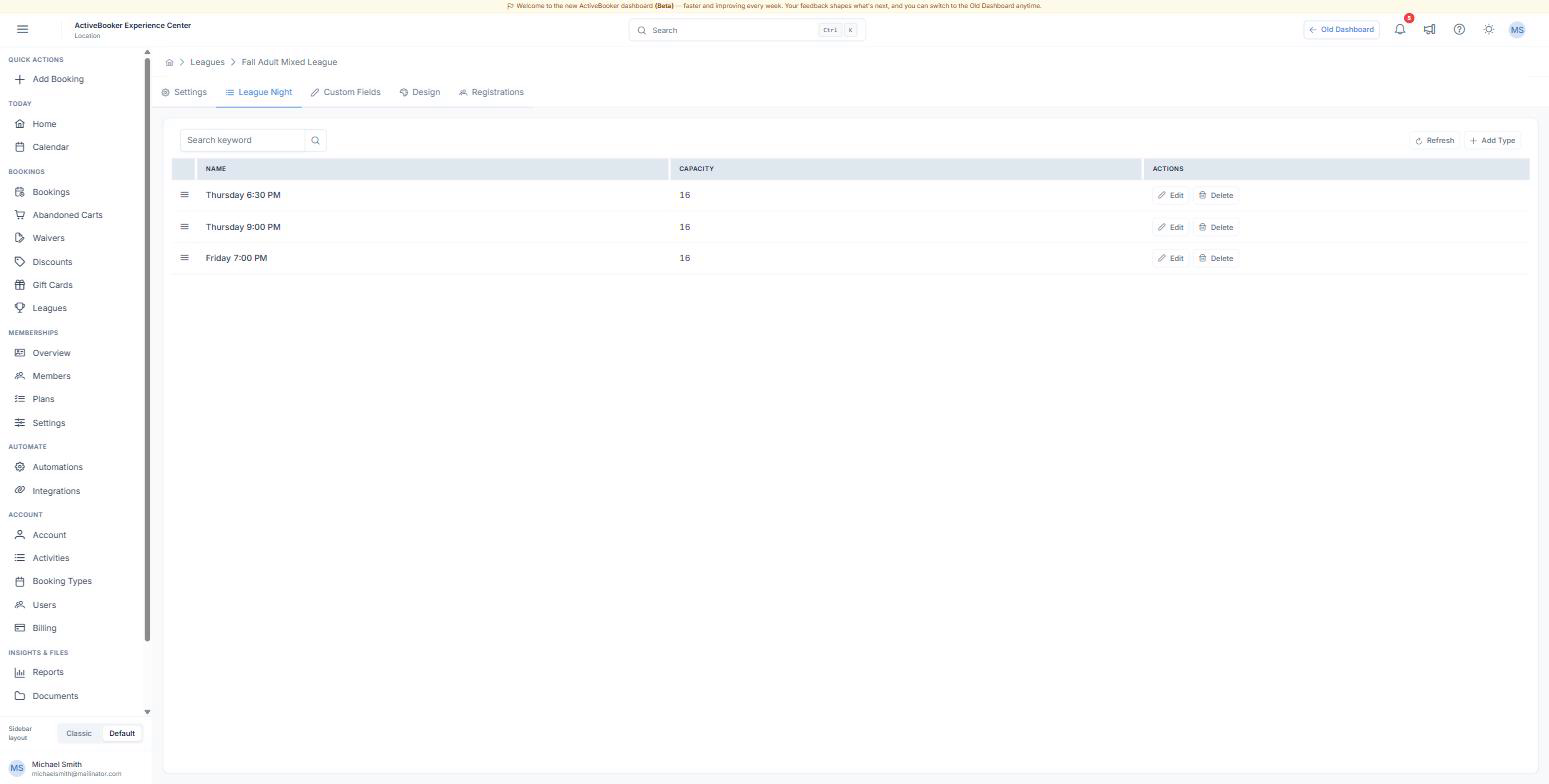
Task: Click the keyword search magnifier button
Action: 315,141
